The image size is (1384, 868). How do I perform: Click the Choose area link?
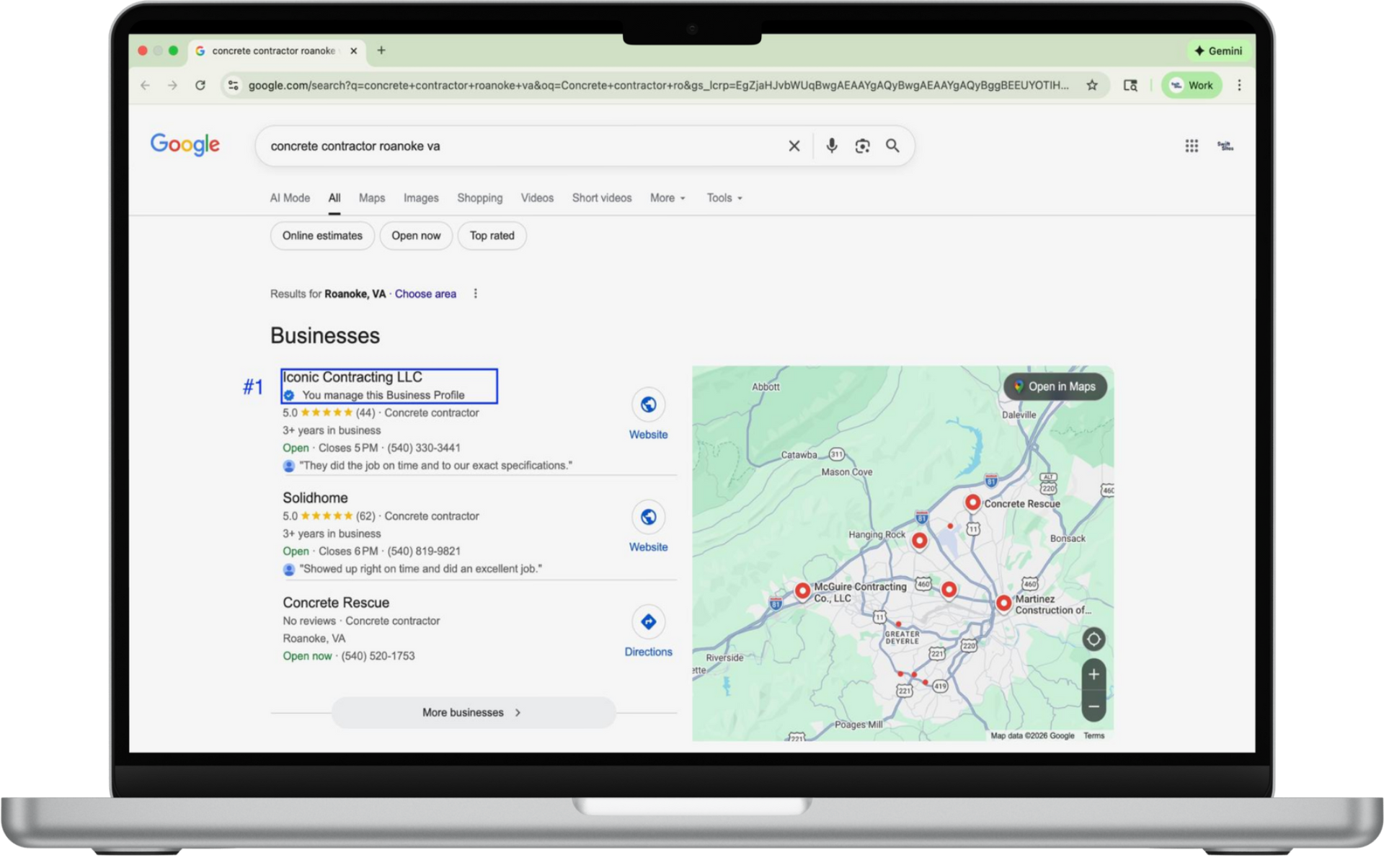coord(425,293)
